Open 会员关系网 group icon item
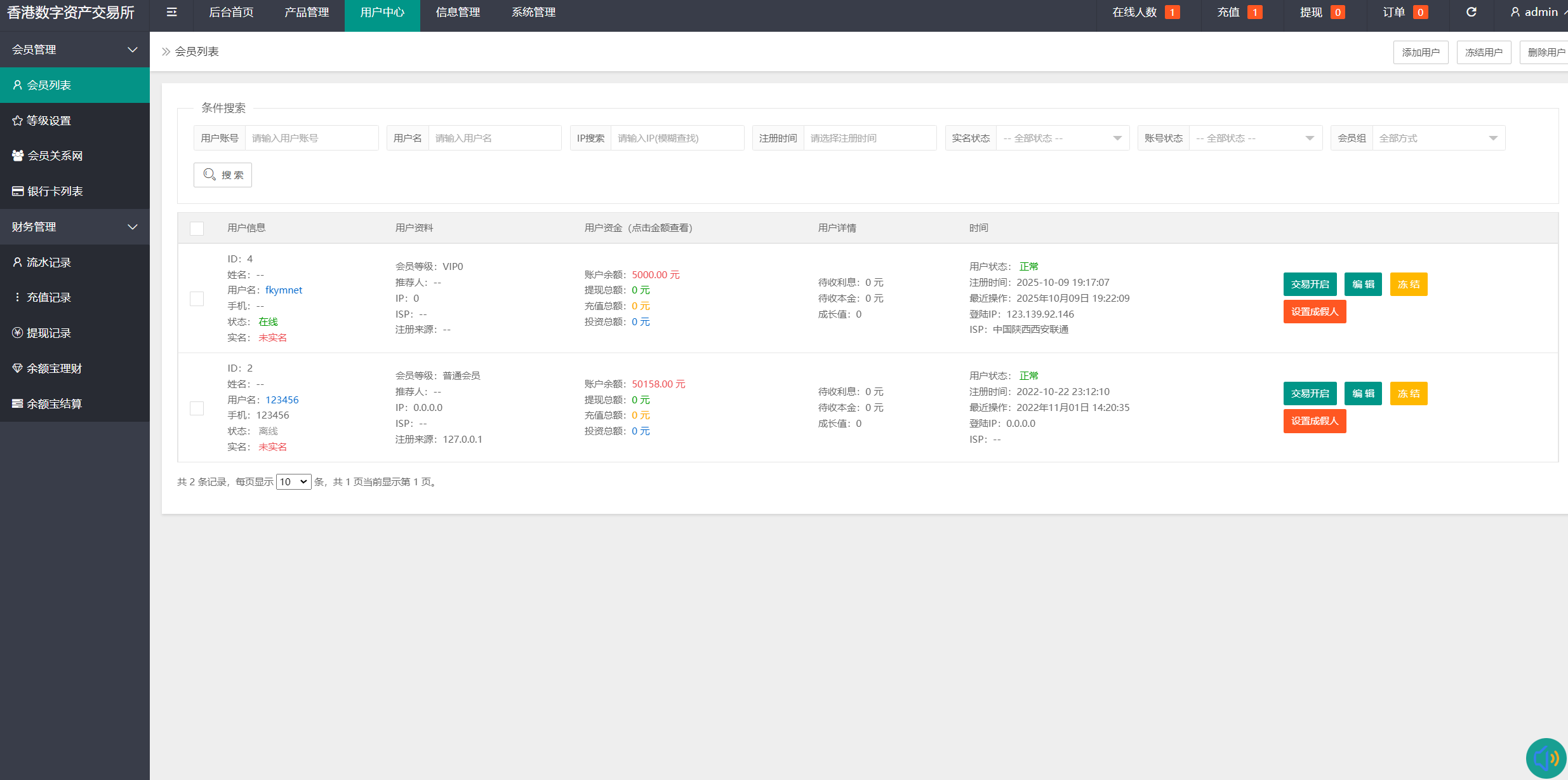Viewport: 1568px width, 780px height. click(x=55, y=156)
